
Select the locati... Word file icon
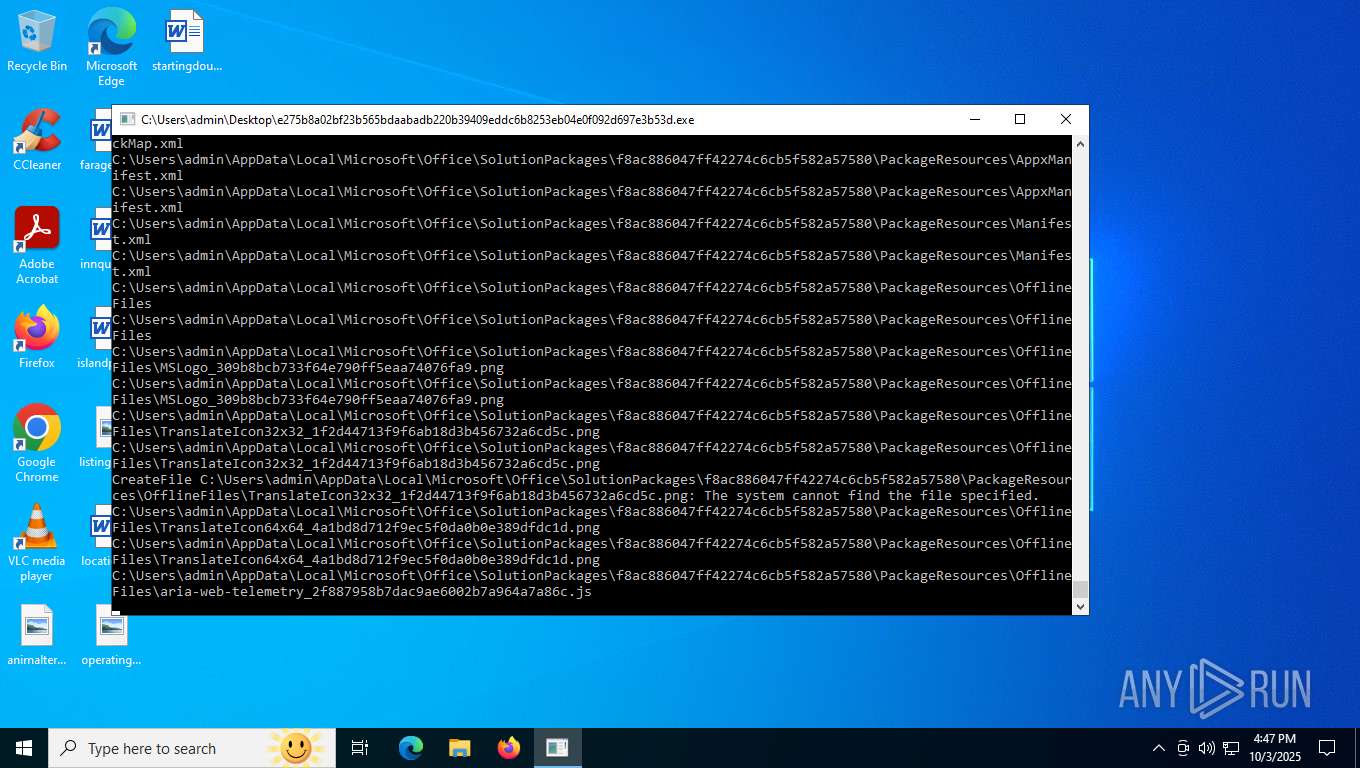pyautogui.click(x=97, y=536)
